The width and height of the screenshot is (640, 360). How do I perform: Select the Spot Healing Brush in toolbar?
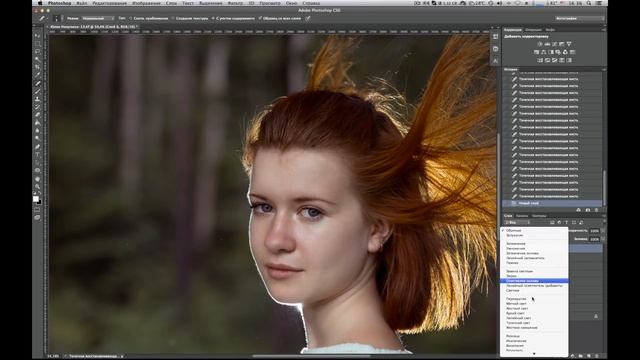(x=37, y=84)
